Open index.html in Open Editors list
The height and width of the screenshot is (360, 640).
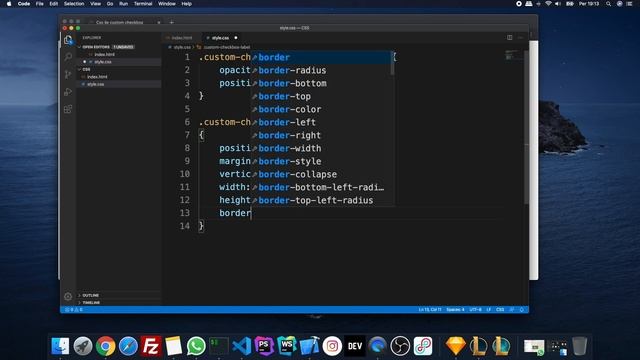104,55
